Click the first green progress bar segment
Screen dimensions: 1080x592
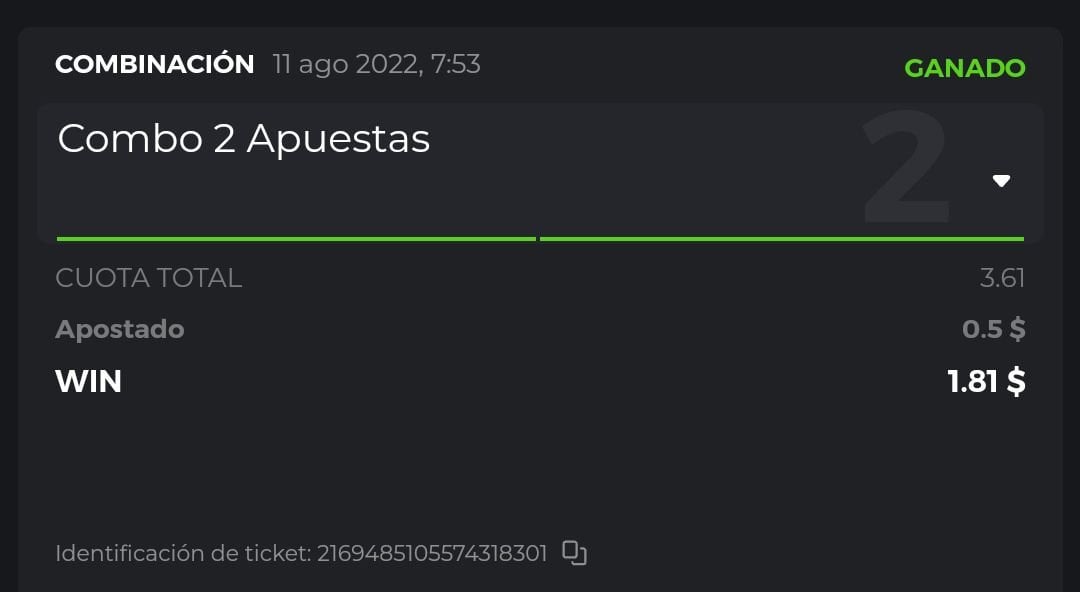pyautogui.click(x=296, y=239)
